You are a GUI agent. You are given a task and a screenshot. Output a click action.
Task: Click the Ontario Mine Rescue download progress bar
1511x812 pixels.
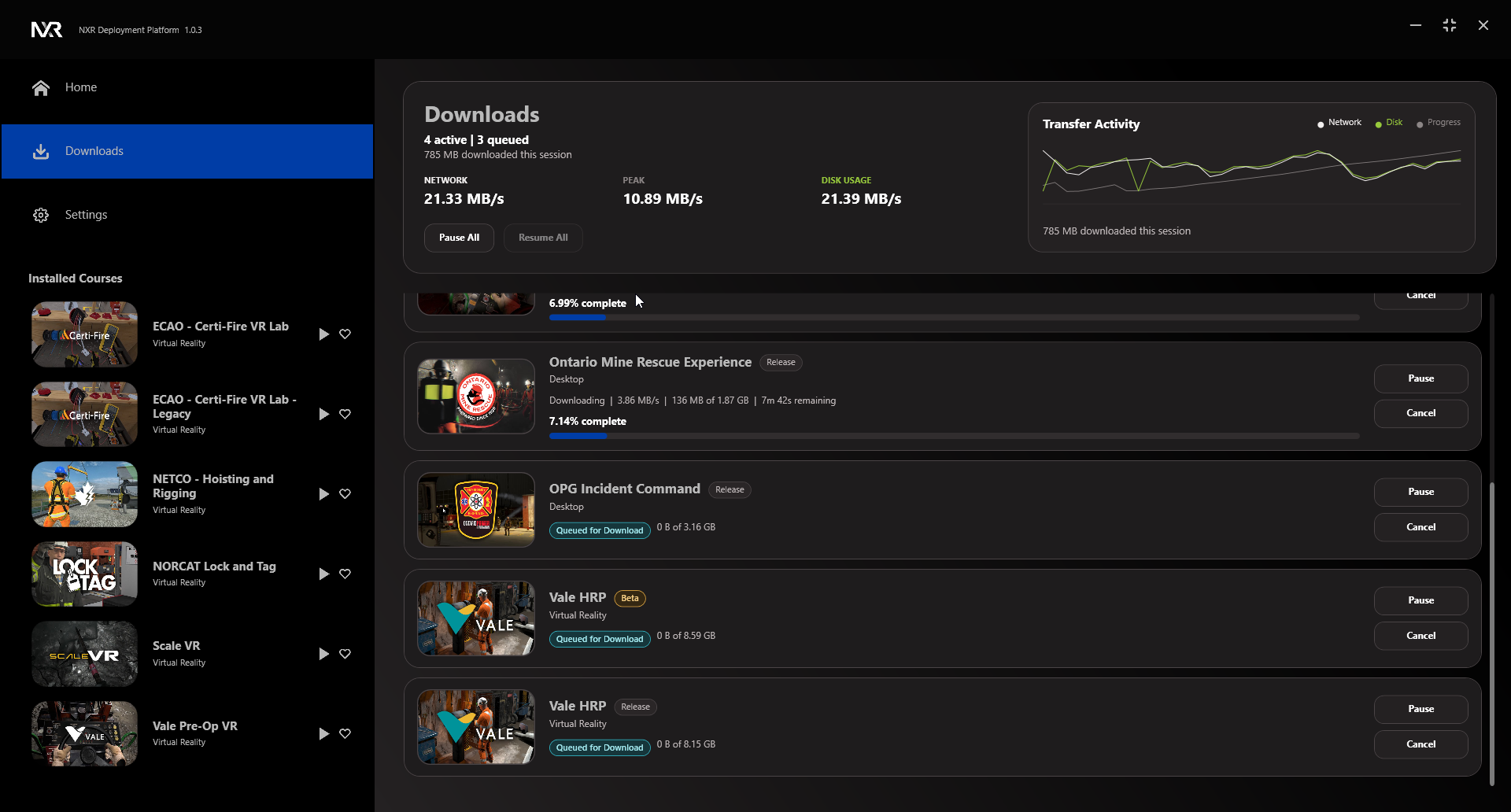(954, 436)
